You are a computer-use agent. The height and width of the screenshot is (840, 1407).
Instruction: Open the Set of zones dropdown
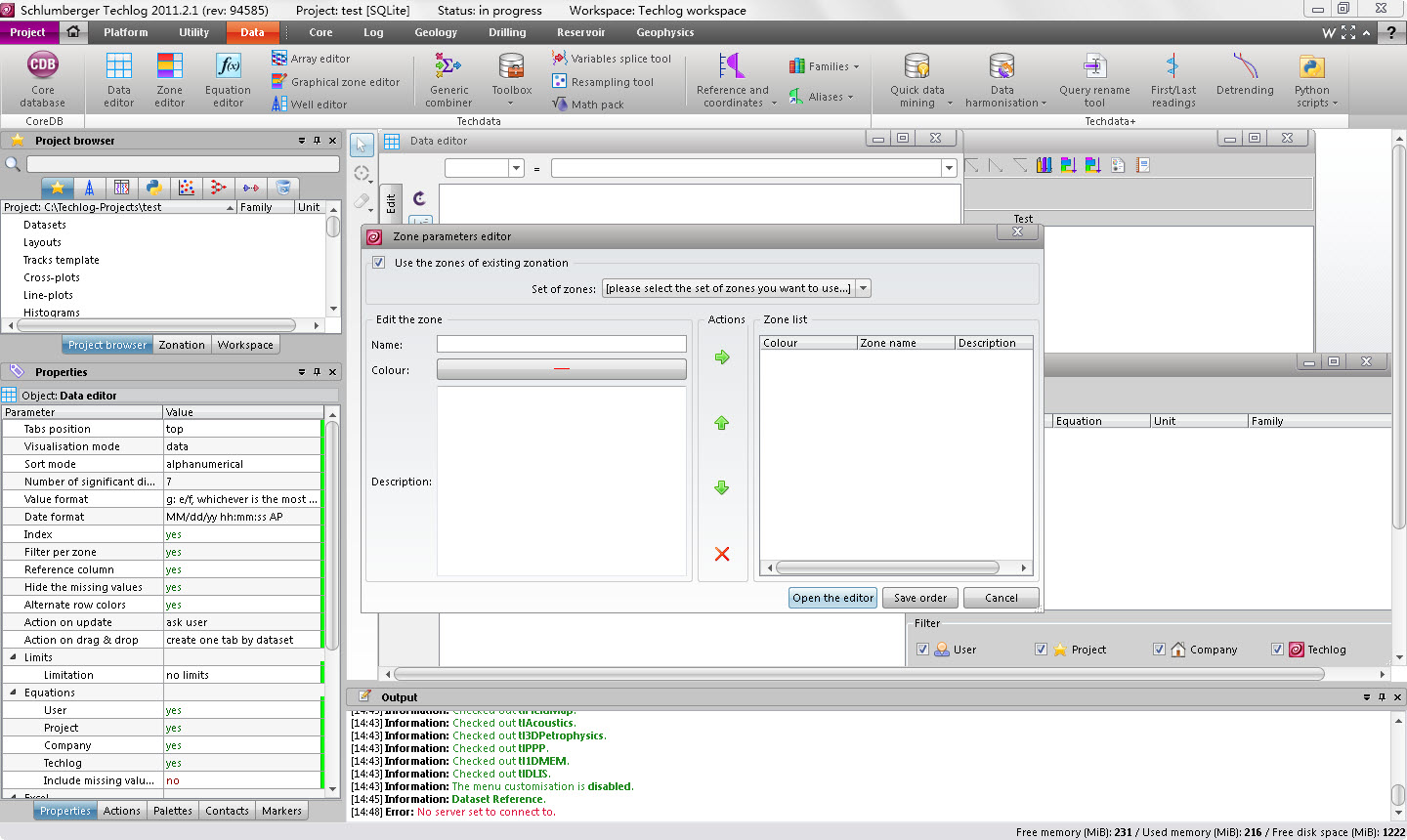tap(863, 288)
